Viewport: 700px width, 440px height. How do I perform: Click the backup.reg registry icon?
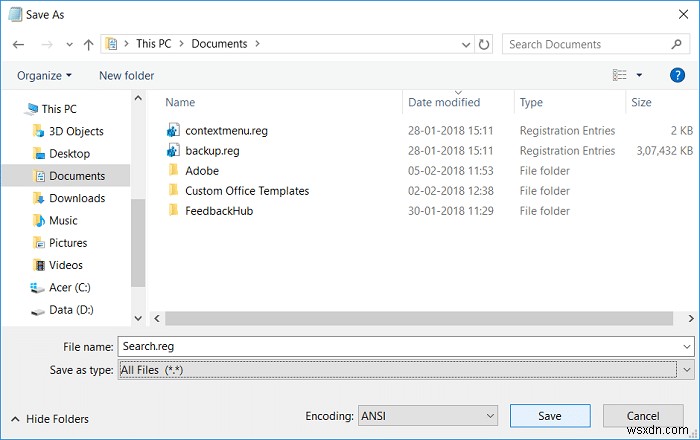pos(173,150)
